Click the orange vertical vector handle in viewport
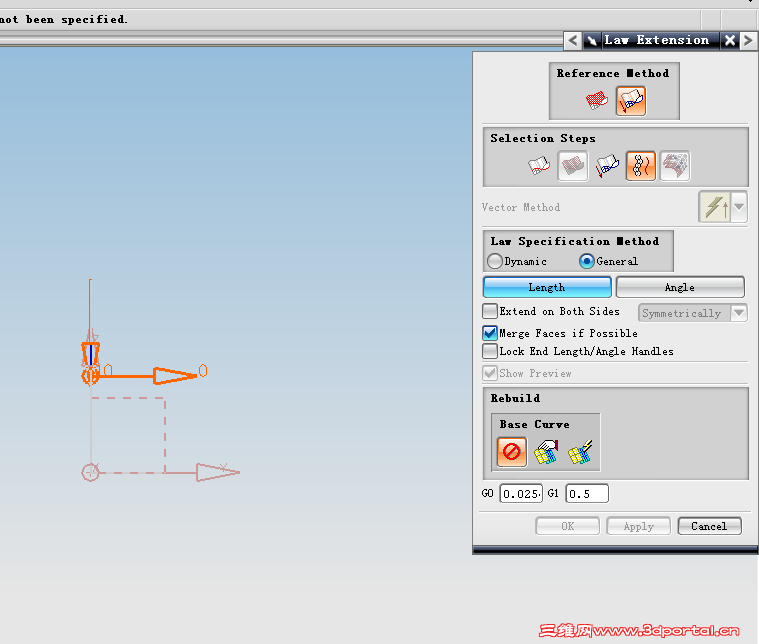The width and height of the screenshot is (759, 644). [x=91, y=354]
